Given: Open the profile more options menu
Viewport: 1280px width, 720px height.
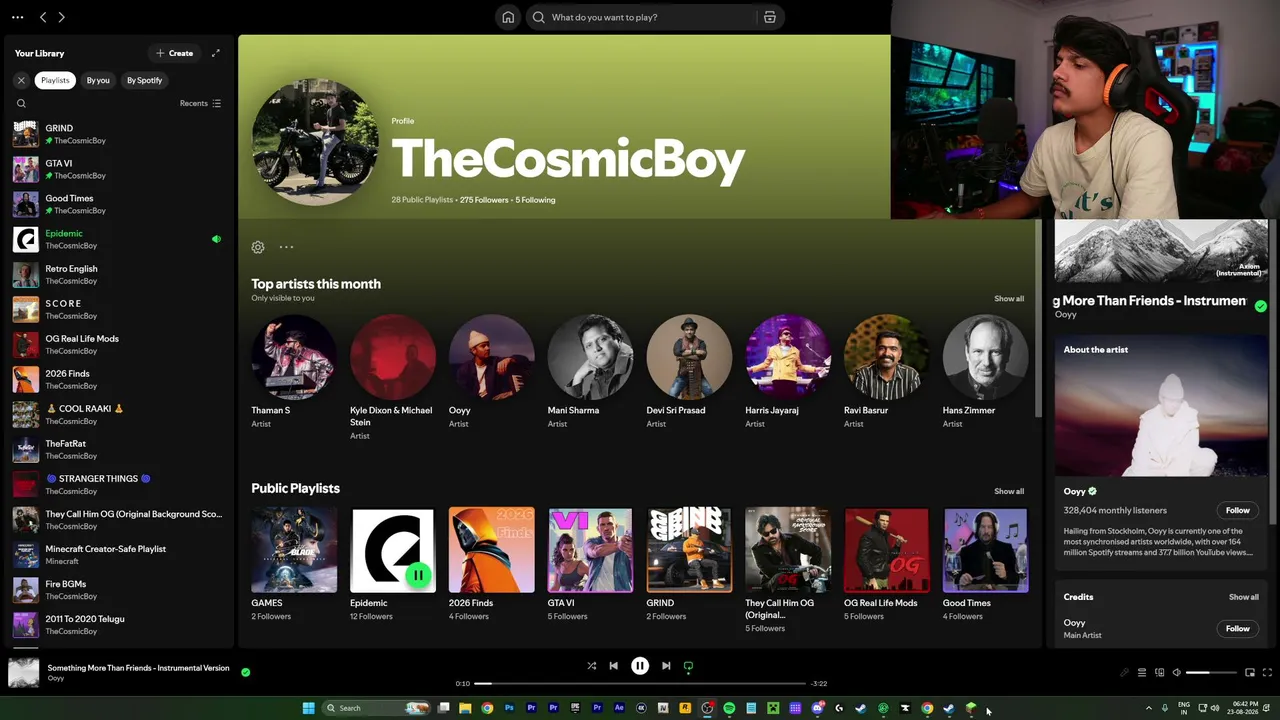Looking at the screenshot, I should pyautogui.click(x=286, y=247).
